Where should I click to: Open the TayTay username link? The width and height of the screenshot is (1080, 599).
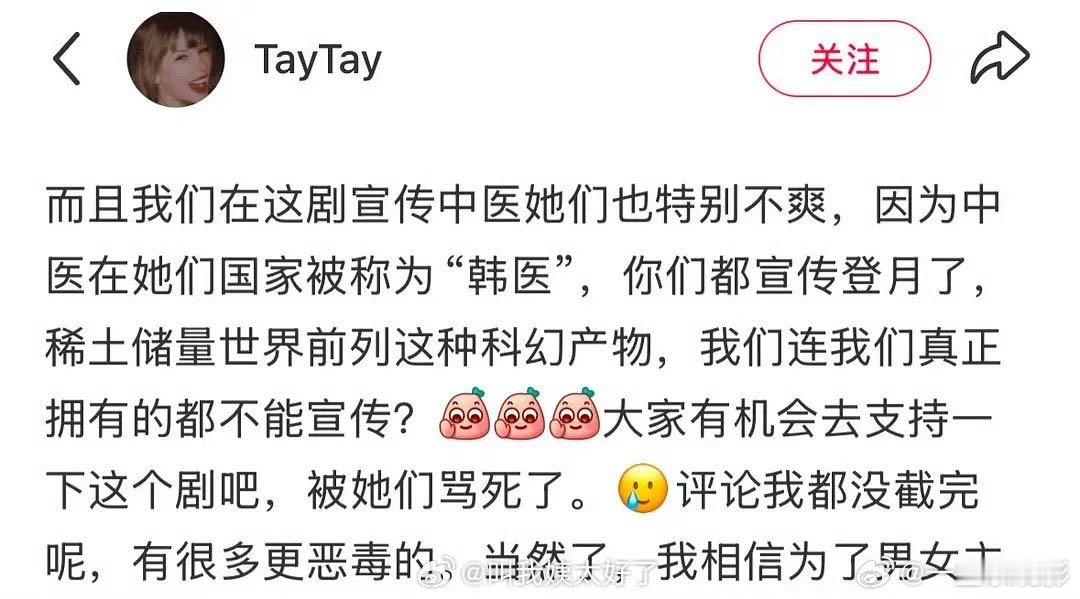point(318,60)
